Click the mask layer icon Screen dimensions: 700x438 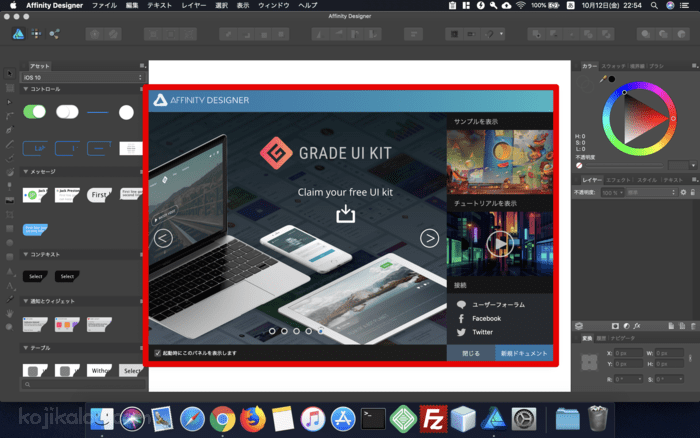pyautogui.click(x=615, y=326)
